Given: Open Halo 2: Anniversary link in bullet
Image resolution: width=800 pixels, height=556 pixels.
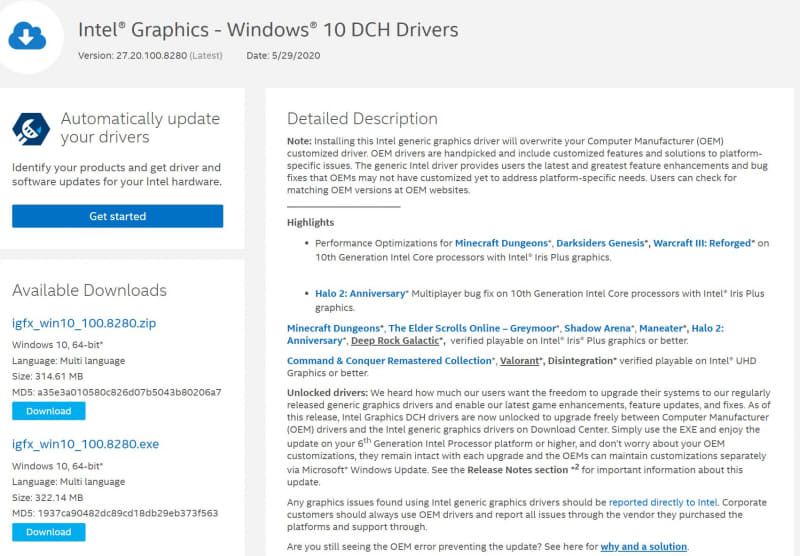Looking at the screenshot, I should point(360,294).
